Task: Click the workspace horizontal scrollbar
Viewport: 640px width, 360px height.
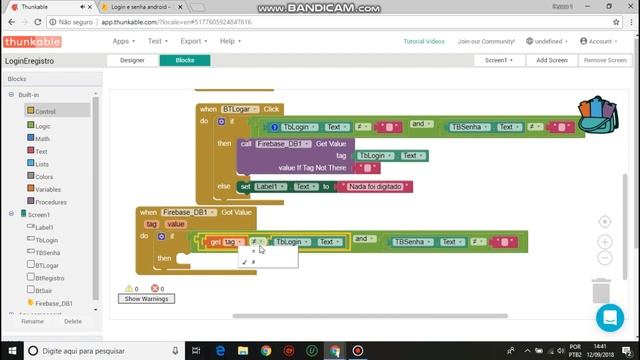Action: point(370,316)
